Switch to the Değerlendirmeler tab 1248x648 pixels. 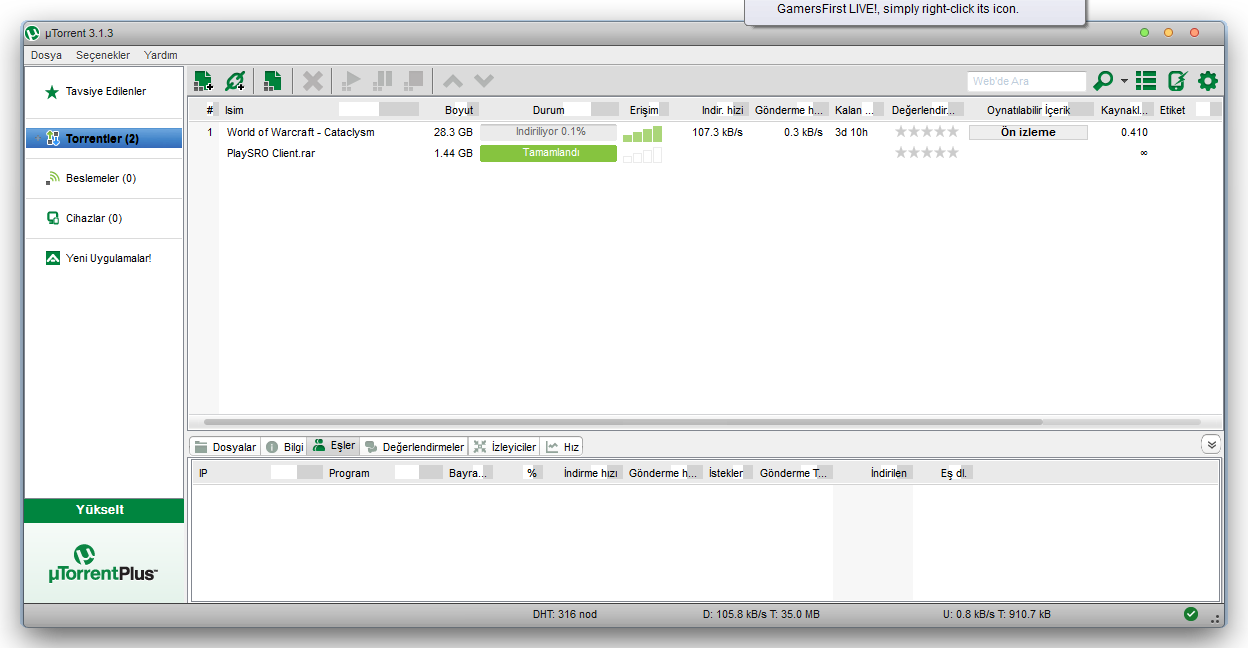(414, 447)
